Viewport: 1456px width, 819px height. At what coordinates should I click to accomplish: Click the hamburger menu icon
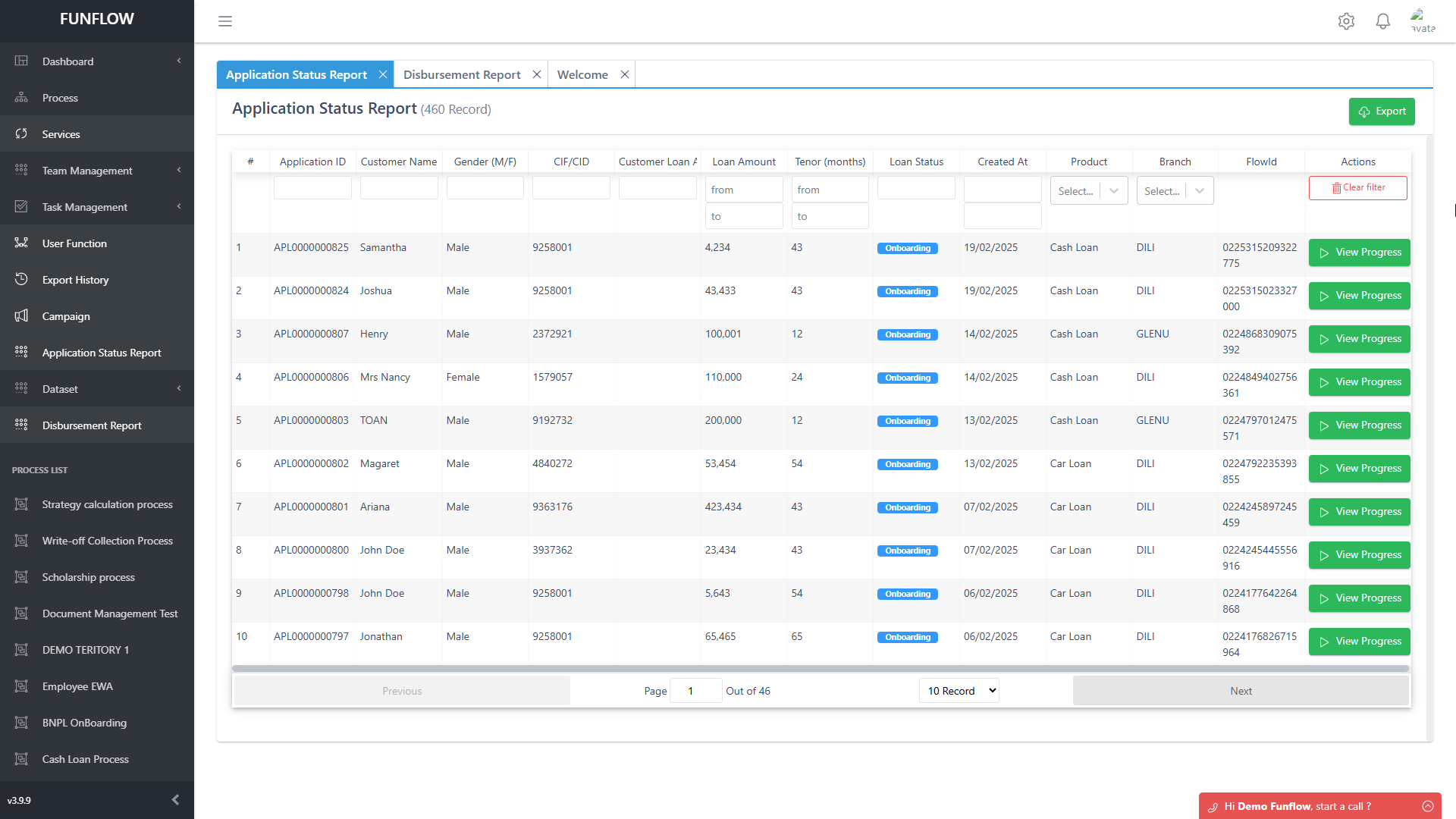(225, 21)
